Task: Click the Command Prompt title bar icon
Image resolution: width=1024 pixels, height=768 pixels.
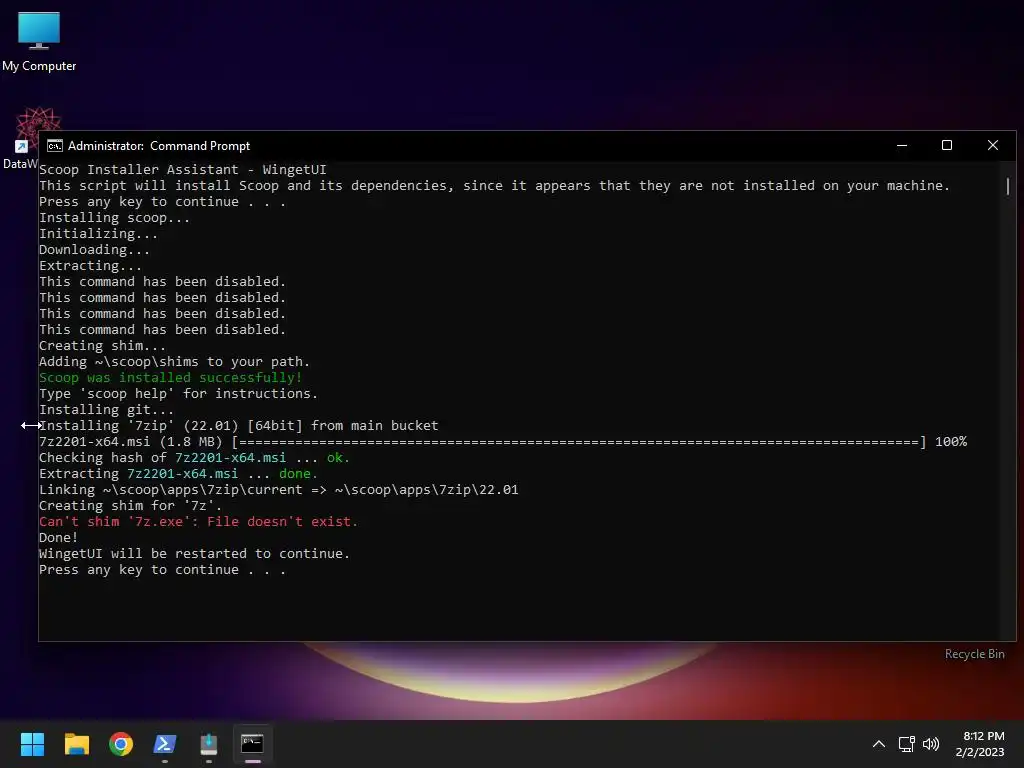Action: pyautogui.click(x=55, y=146)
